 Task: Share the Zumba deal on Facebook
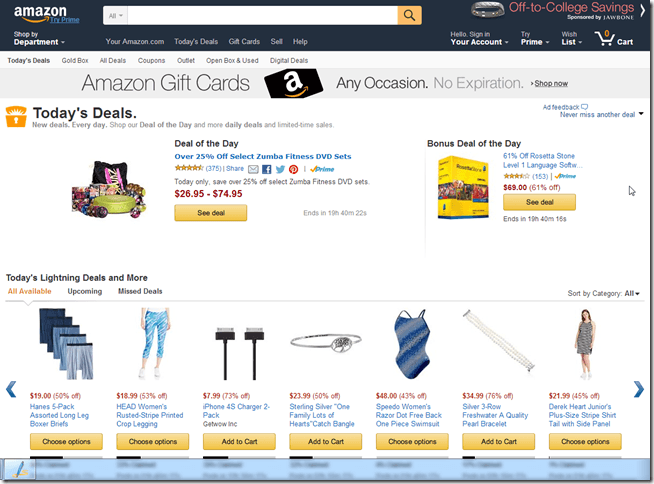coord(267,169)
